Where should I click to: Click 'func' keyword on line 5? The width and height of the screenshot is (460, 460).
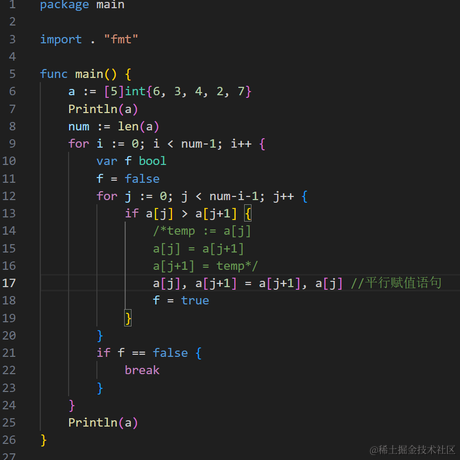(54, 74)
